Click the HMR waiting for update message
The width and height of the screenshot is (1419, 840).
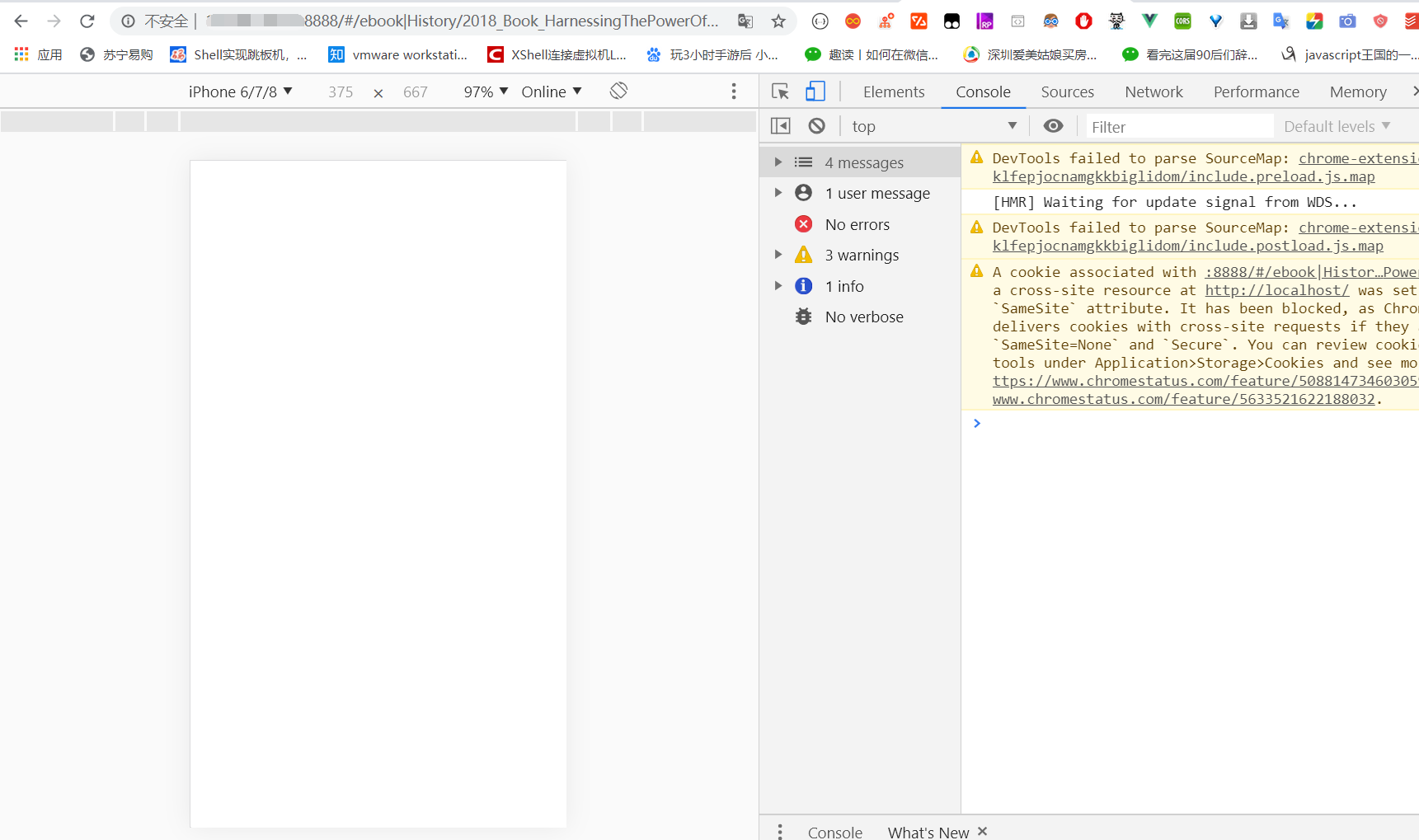point(1175,202)
